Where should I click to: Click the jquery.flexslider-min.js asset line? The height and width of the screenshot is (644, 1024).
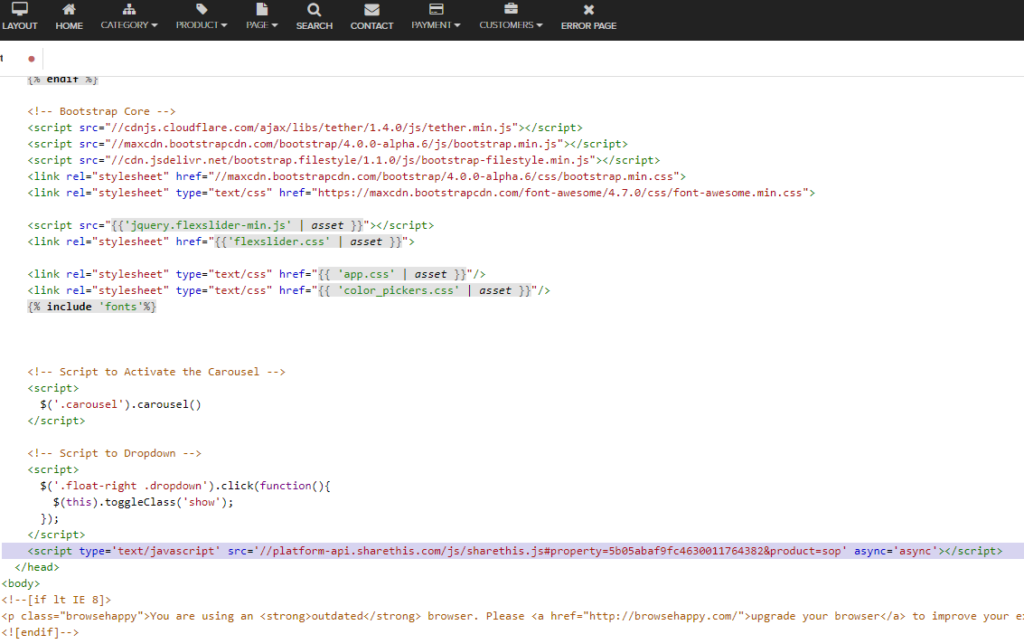pos(231,225)
